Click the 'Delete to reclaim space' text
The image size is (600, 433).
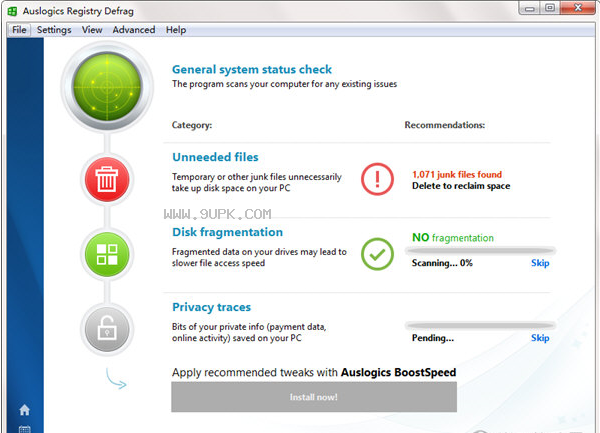tap(461, 186)
